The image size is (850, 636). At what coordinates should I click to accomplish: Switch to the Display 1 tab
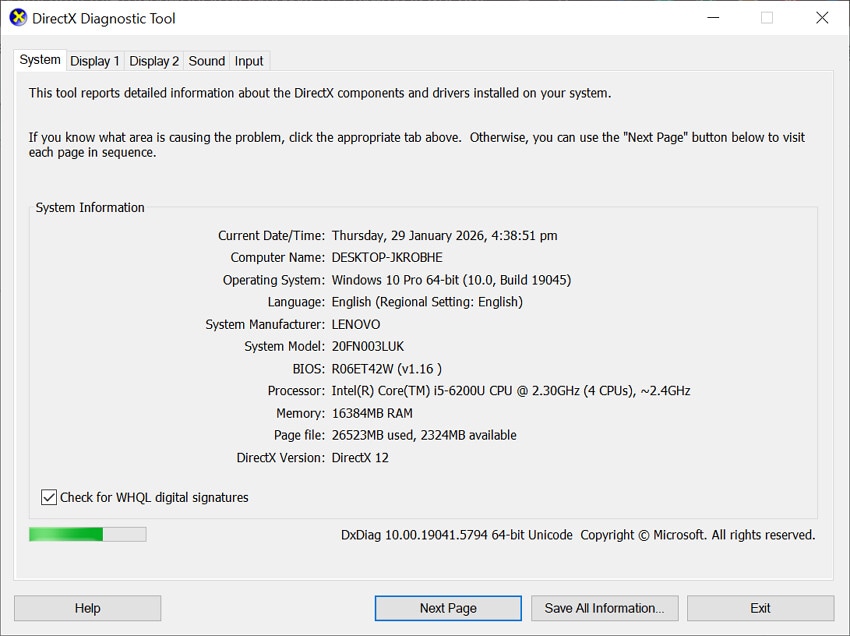(95, 61)
